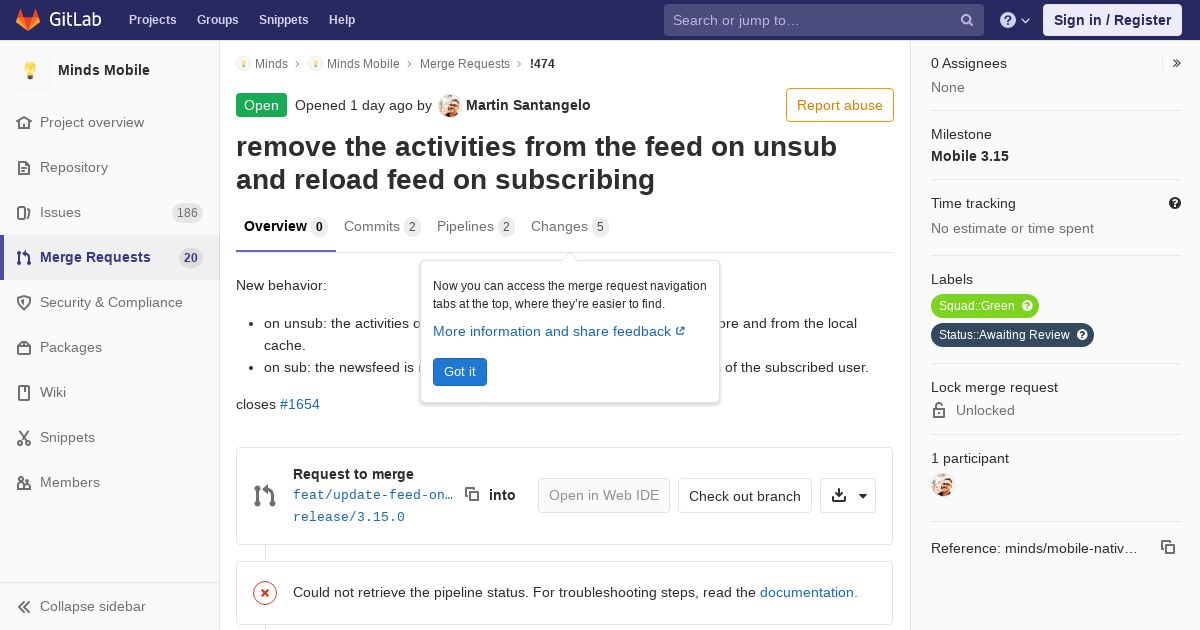Click the Status::Awaiting Review label
The height and width of the screenshot is (630, 1200).
[x=1012, y=335]
